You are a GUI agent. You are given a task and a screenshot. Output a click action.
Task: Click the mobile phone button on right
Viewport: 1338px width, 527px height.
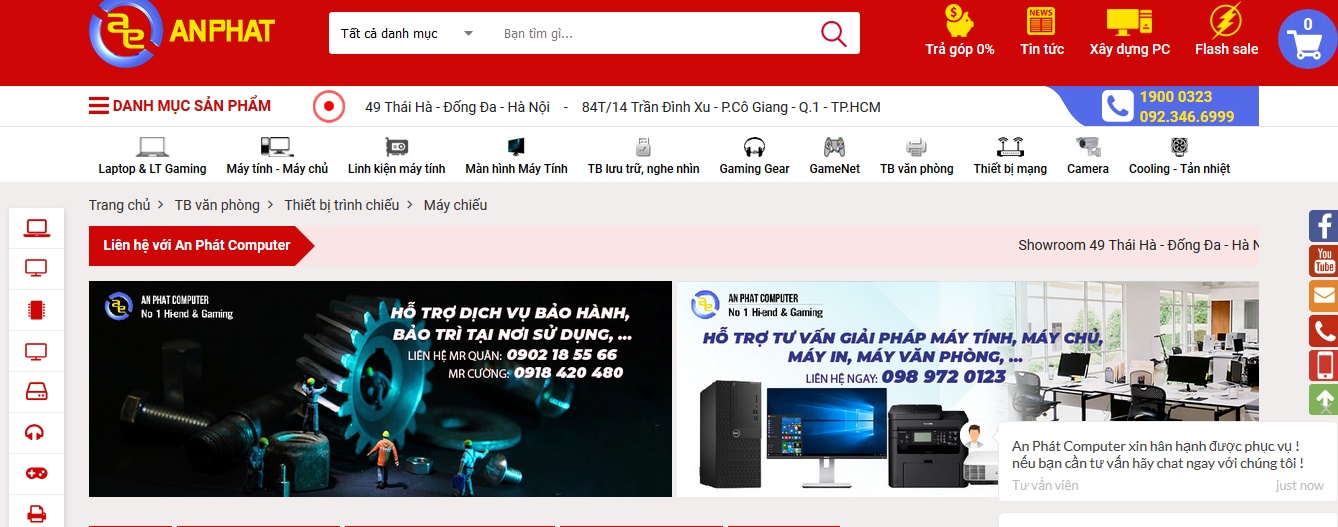(1324, 366)
